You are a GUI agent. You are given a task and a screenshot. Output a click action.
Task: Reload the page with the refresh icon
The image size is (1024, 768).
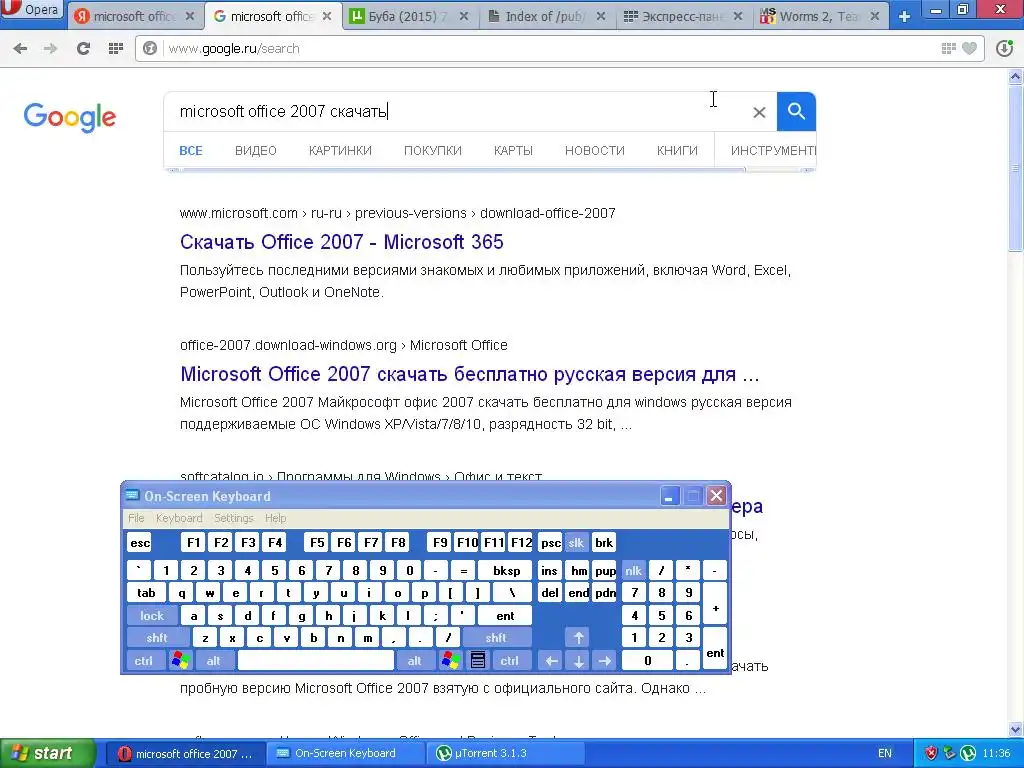pos(83,48)
